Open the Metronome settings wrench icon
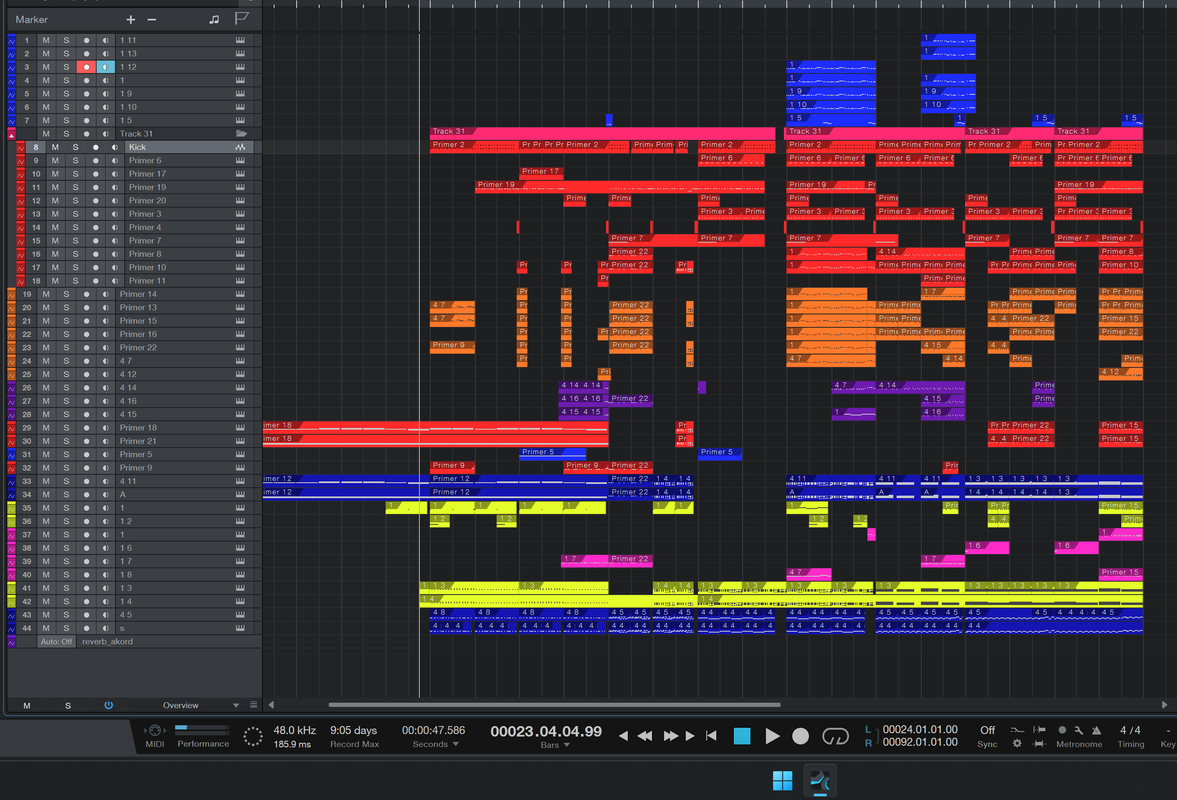 pyautogui.click(x=1079, y=730)
